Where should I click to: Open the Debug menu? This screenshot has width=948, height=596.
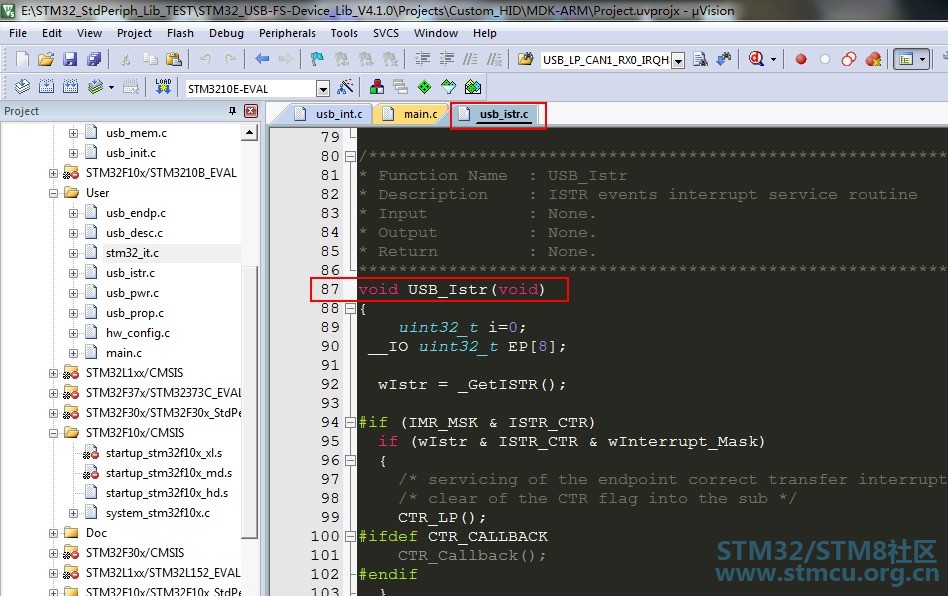226,33
